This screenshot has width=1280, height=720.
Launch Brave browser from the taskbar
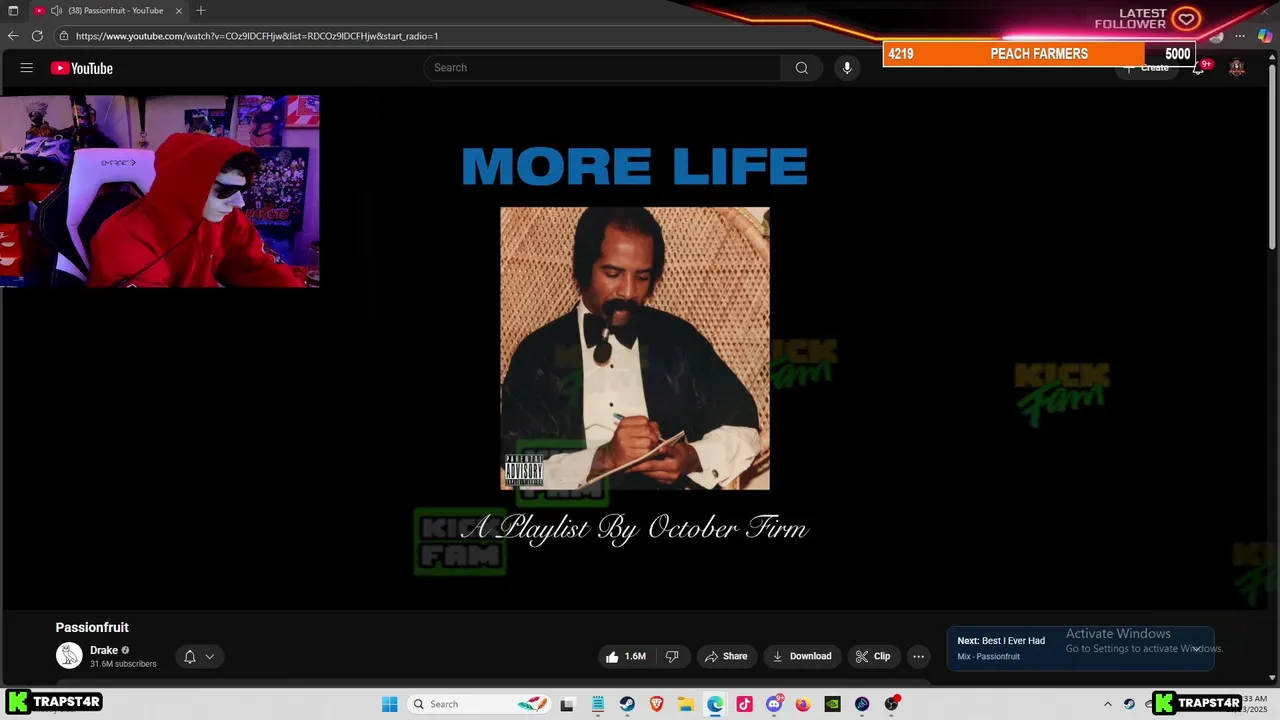657,704
